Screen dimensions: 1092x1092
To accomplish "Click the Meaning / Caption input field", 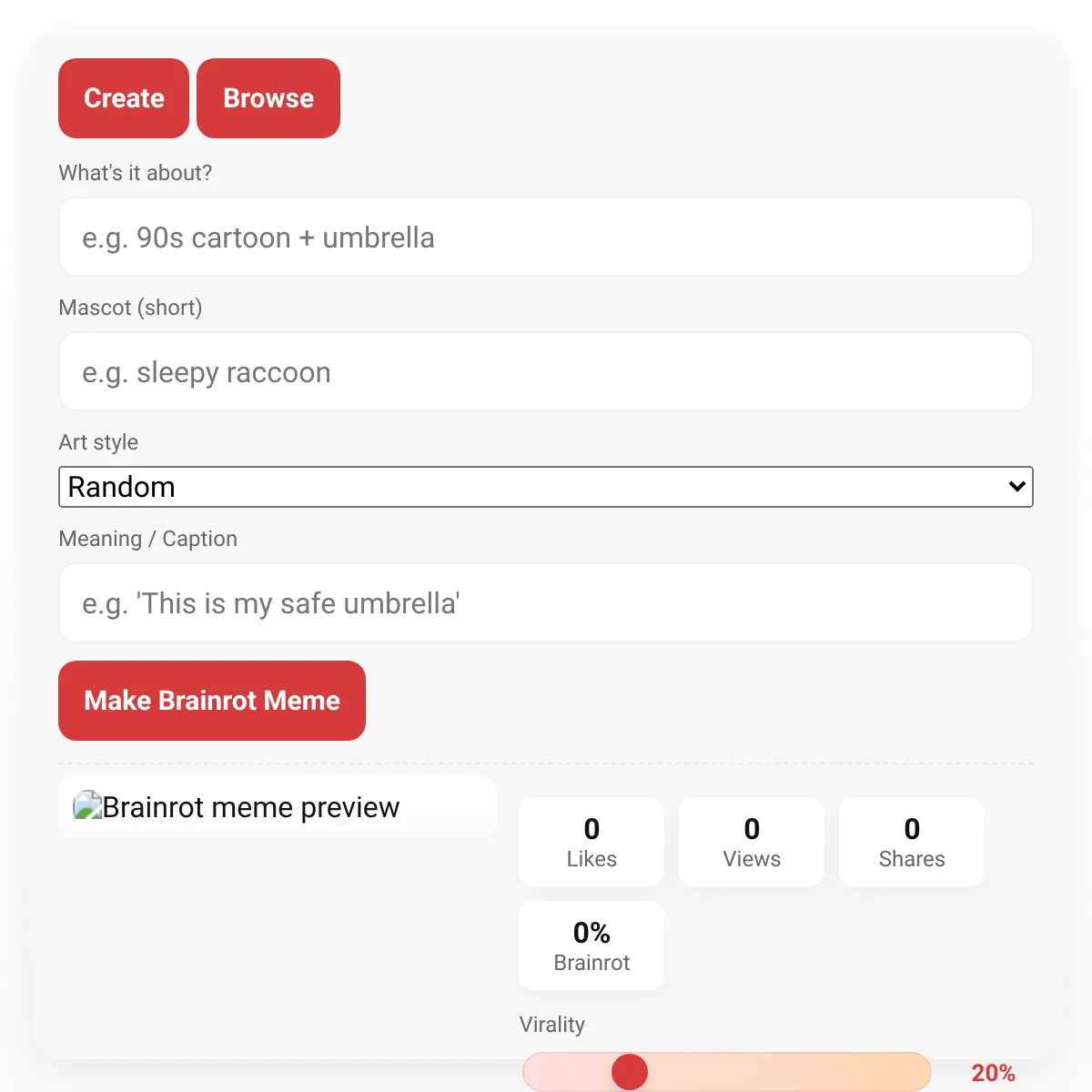I will click(x=546, y=602).
